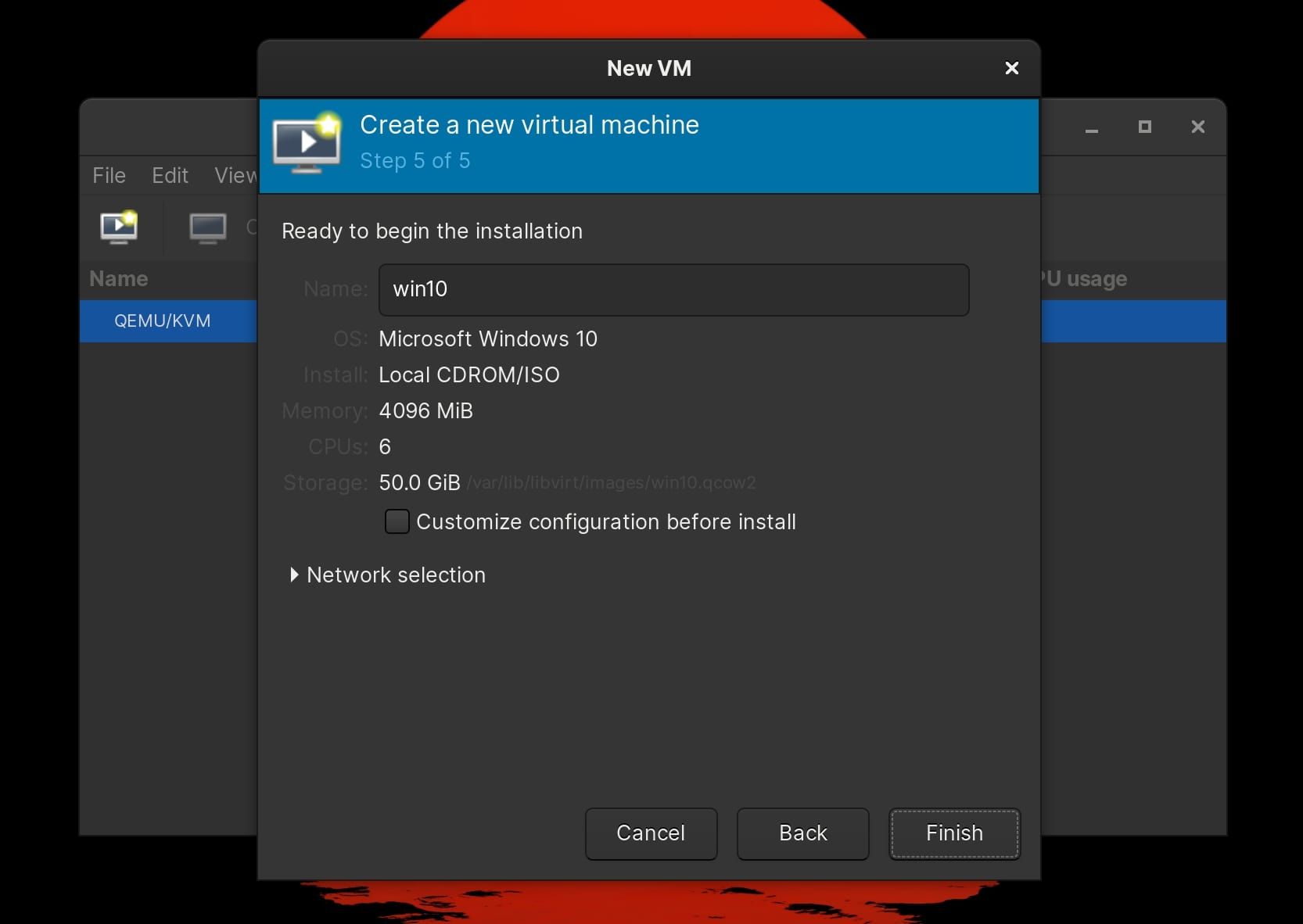
Task: Click the Name column header
Action: tap(119, 278)
